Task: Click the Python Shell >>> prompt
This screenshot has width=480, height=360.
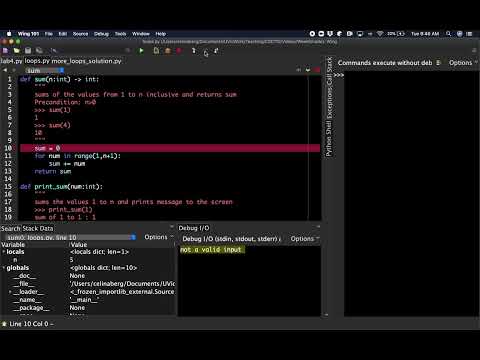Action: click(x=339, y=75)
